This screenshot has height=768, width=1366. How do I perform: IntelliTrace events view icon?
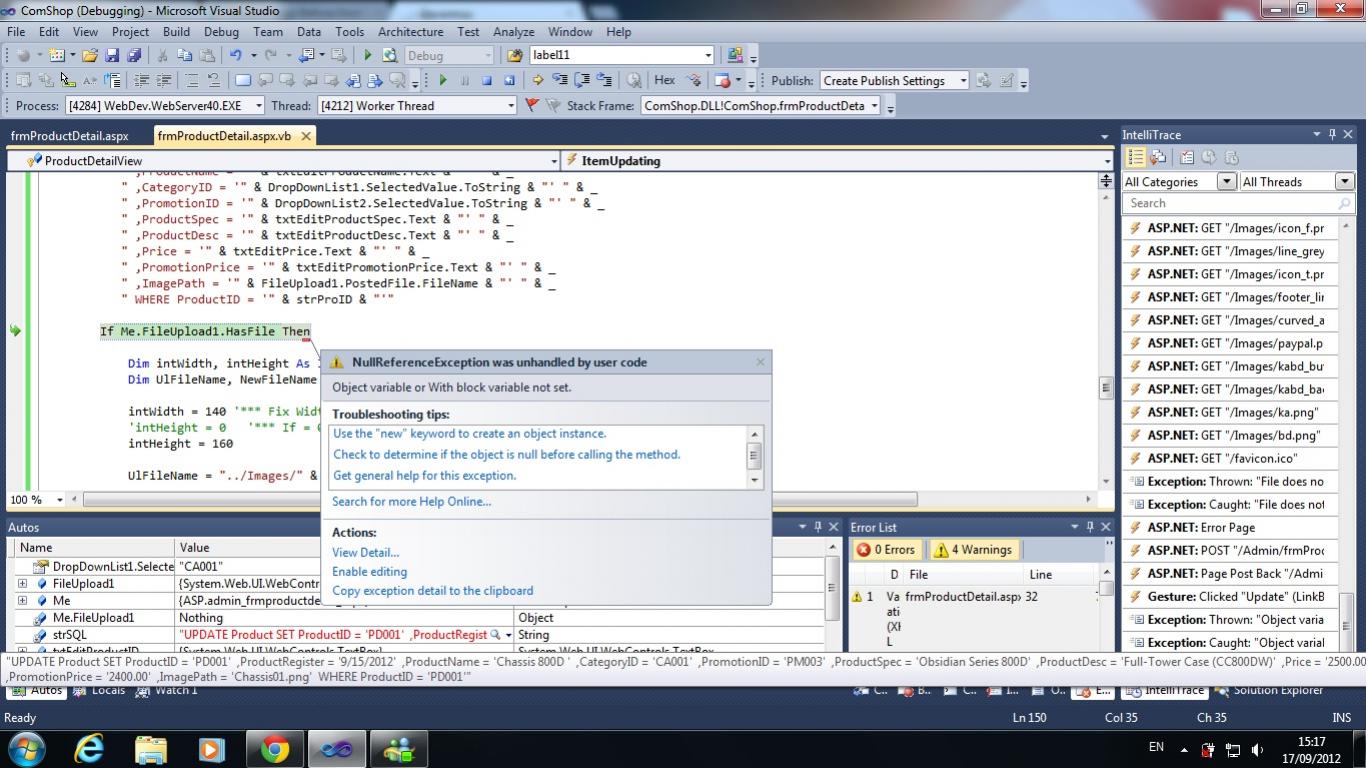pos(1136,158)
